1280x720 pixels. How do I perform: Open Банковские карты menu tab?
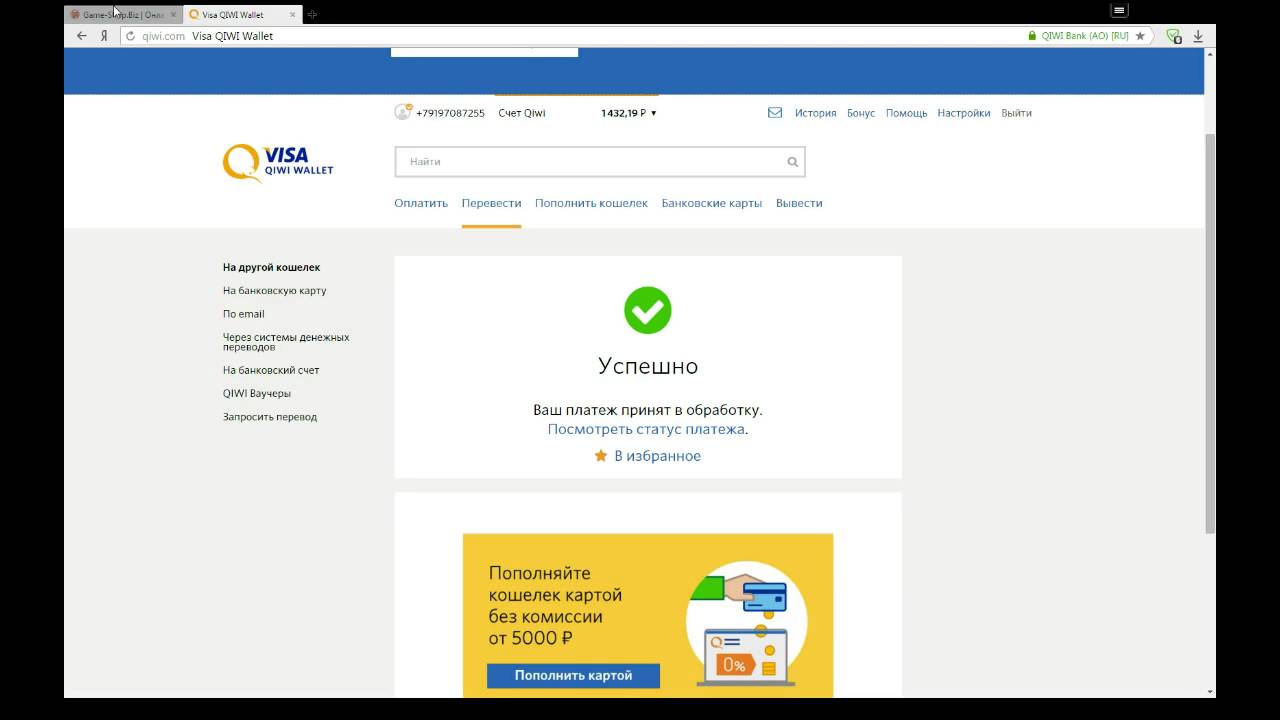coord(711,203)
